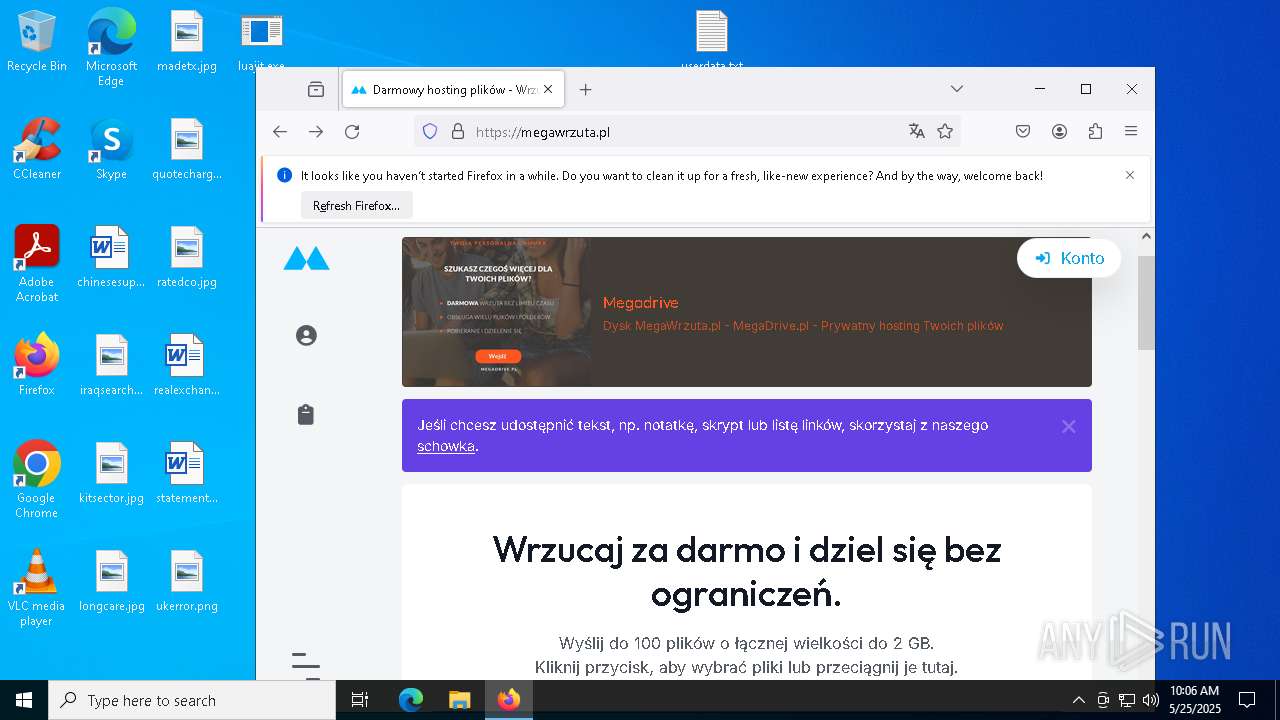This screenshot has width=1280, height=720.
Task: Select chinesesup... Word document on desktop
Action: tap(111, 257)
